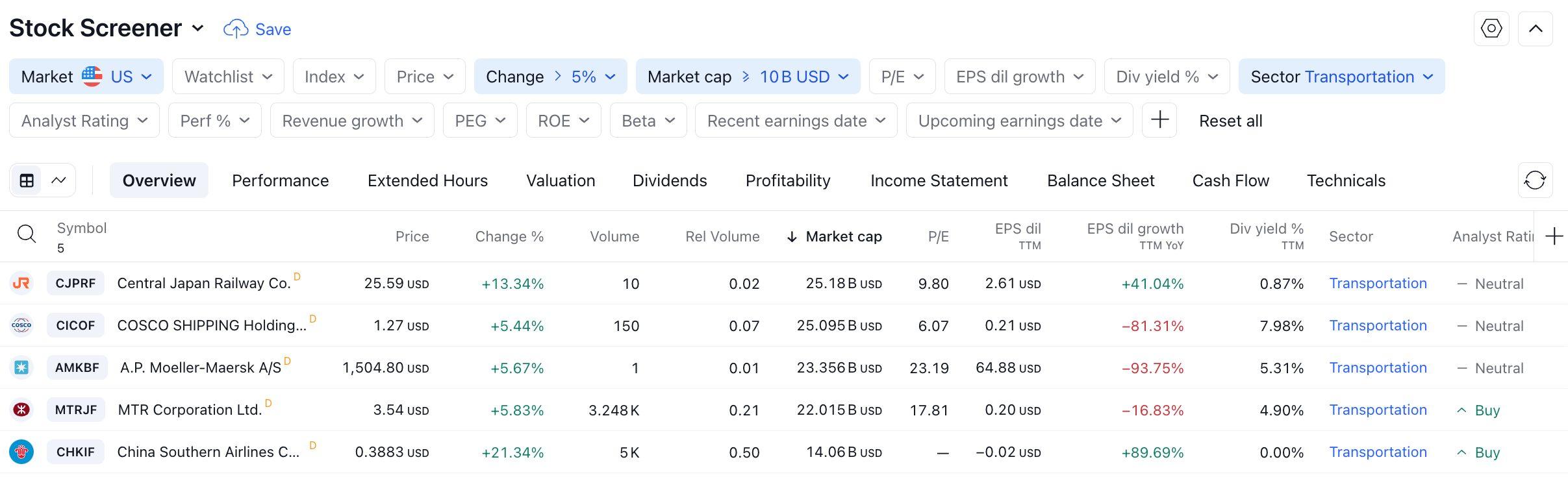Open the ROE filter dropdown
Screen dimensions: 1568x479
[564, 121]
